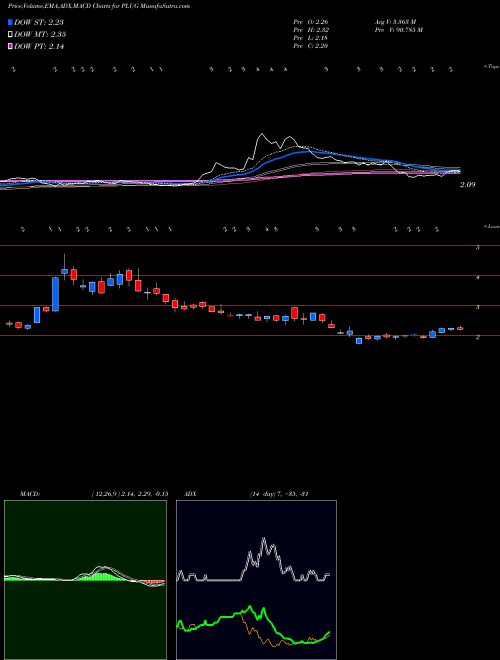Click the '<Lows' row label
Screen dimensions: 500x660
pyautogui.click(x=491, y=226)
